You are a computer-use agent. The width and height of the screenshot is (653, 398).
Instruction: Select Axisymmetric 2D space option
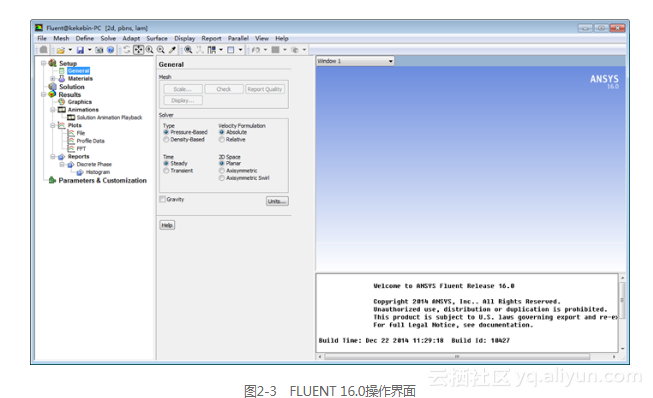[x=222, y=171]
